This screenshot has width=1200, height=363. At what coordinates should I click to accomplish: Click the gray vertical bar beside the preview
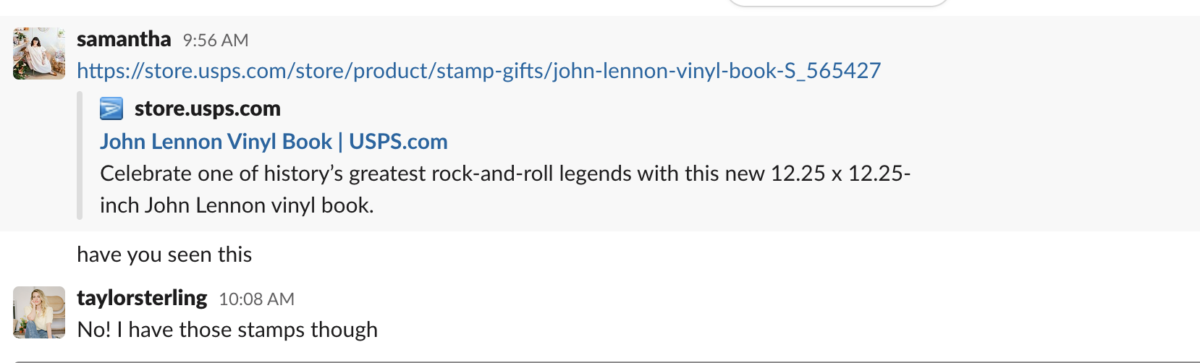tap(80, 156)
